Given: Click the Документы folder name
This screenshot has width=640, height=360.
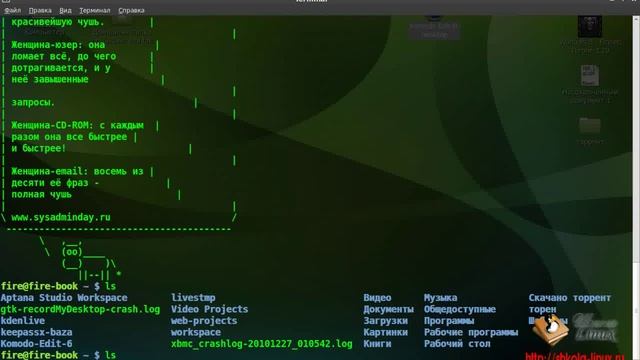Looking at the screenshot, I should (x=389, y=309).
